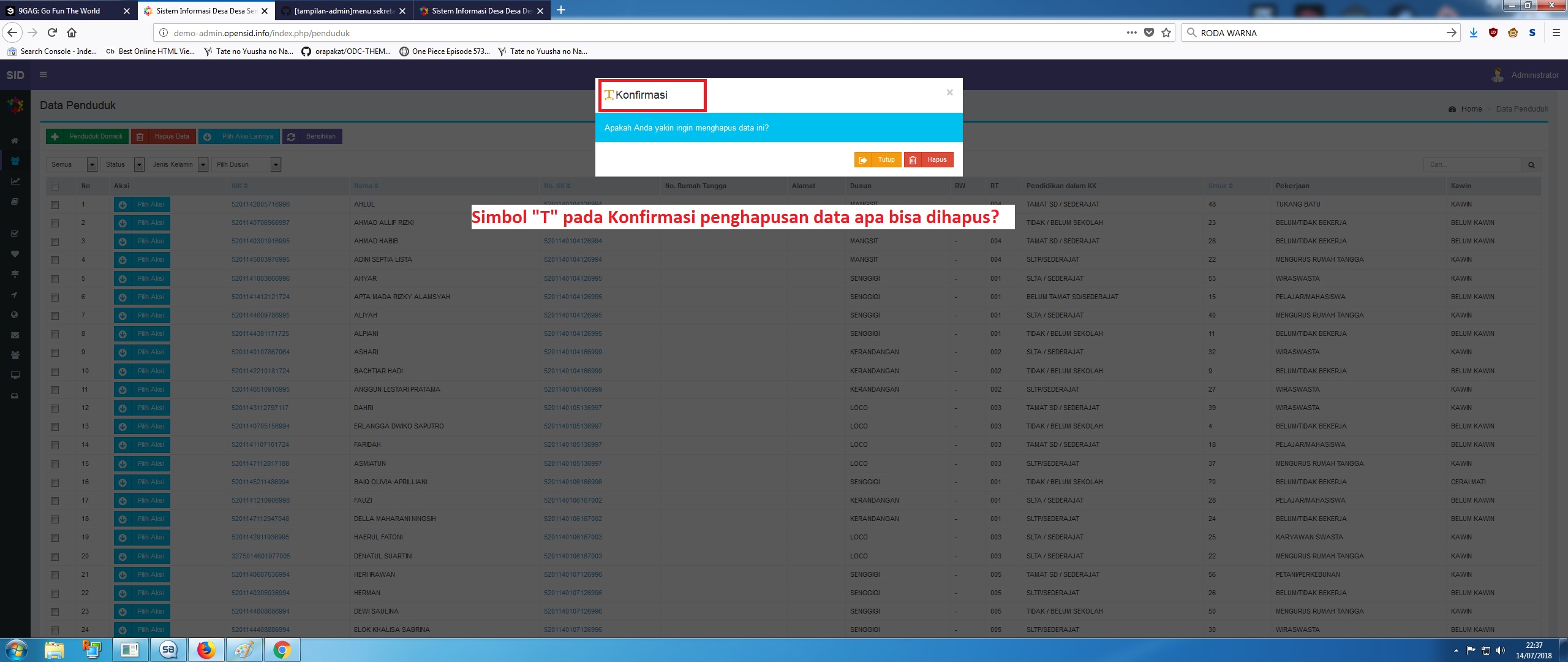
Task: Expand the Pilih Dusun dropdown
Action: [x=275, y=164]
